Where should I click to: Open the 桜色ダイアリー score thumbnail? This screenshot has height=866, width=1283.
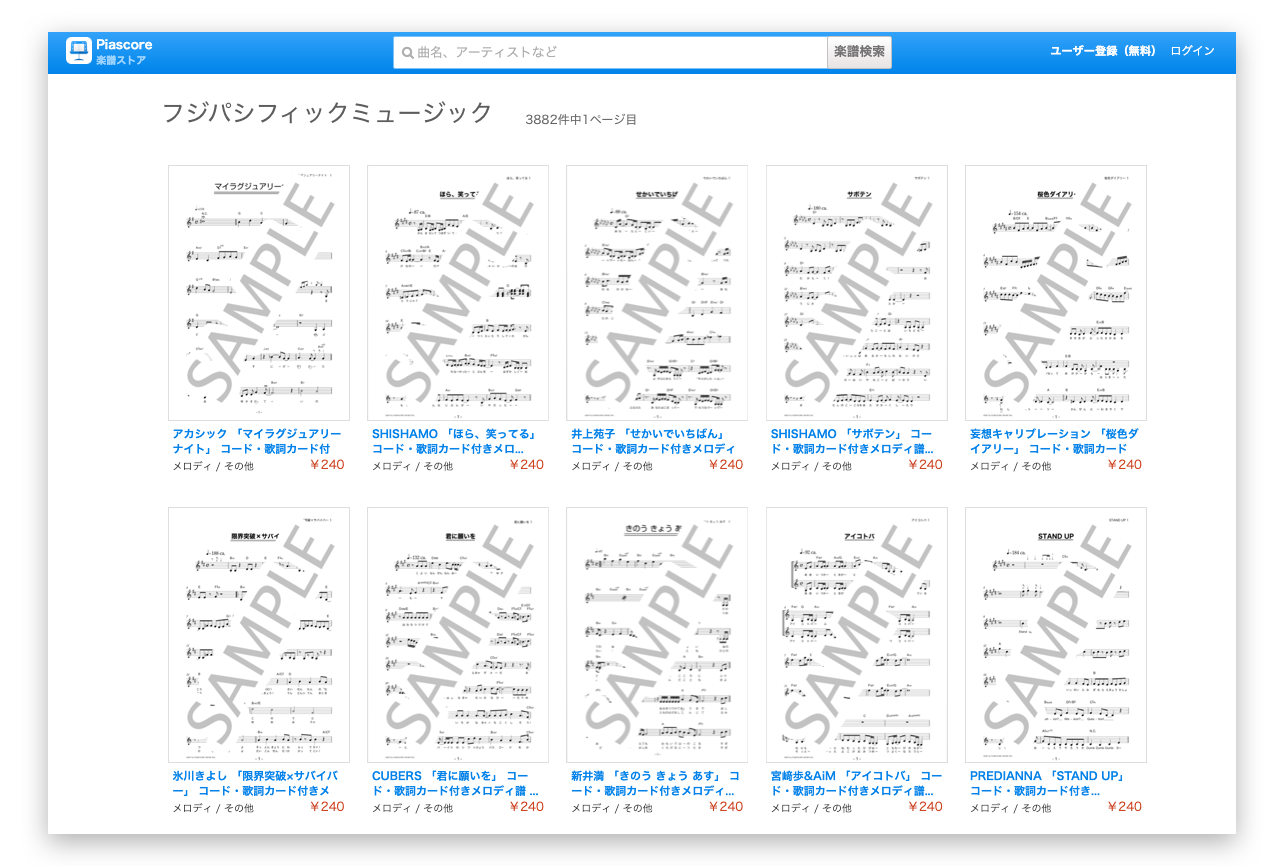(x=1056, y=293)
